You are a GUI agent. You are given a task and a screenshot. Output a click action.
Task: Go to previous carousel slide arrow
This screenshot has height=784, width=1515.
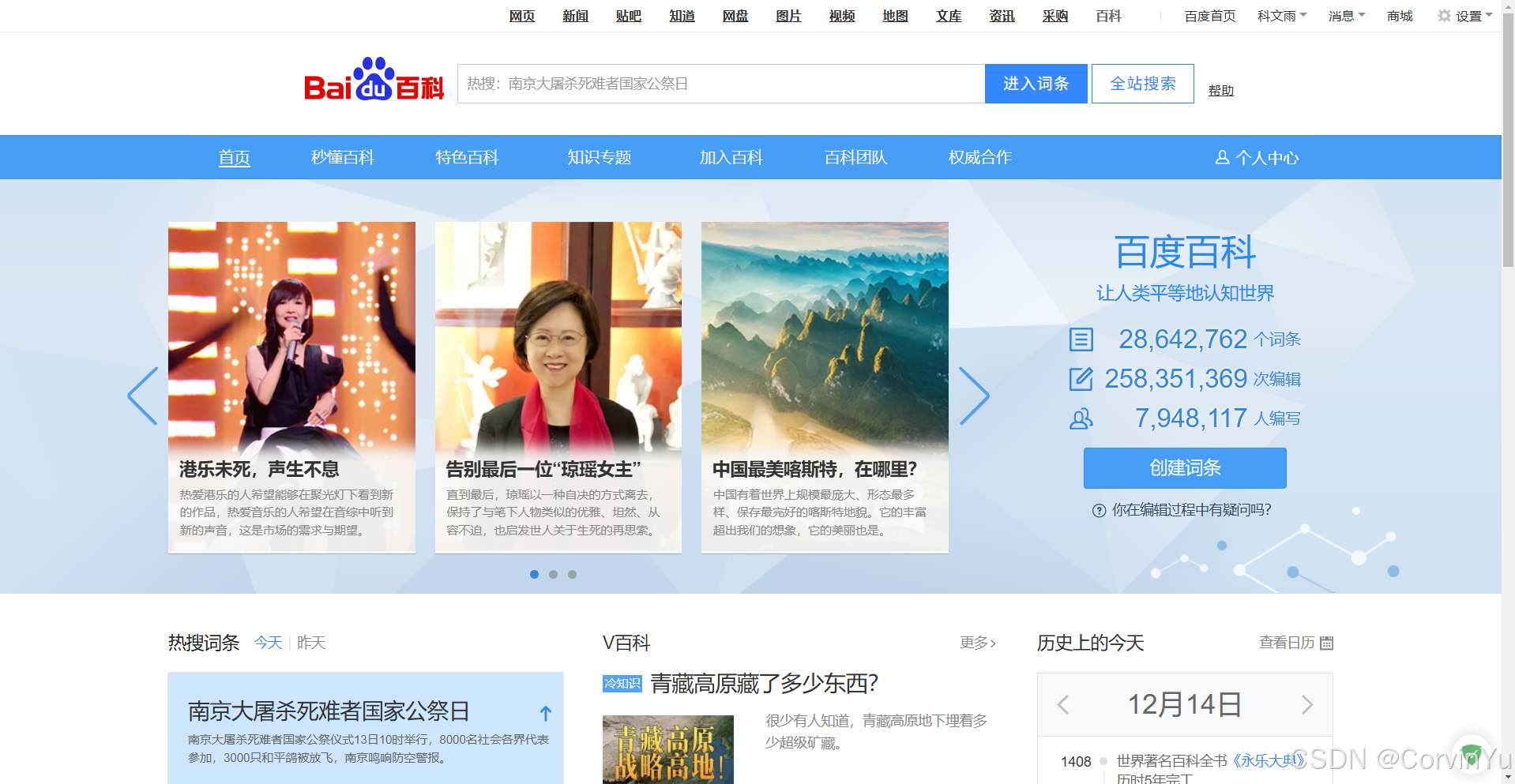[143, 396]
